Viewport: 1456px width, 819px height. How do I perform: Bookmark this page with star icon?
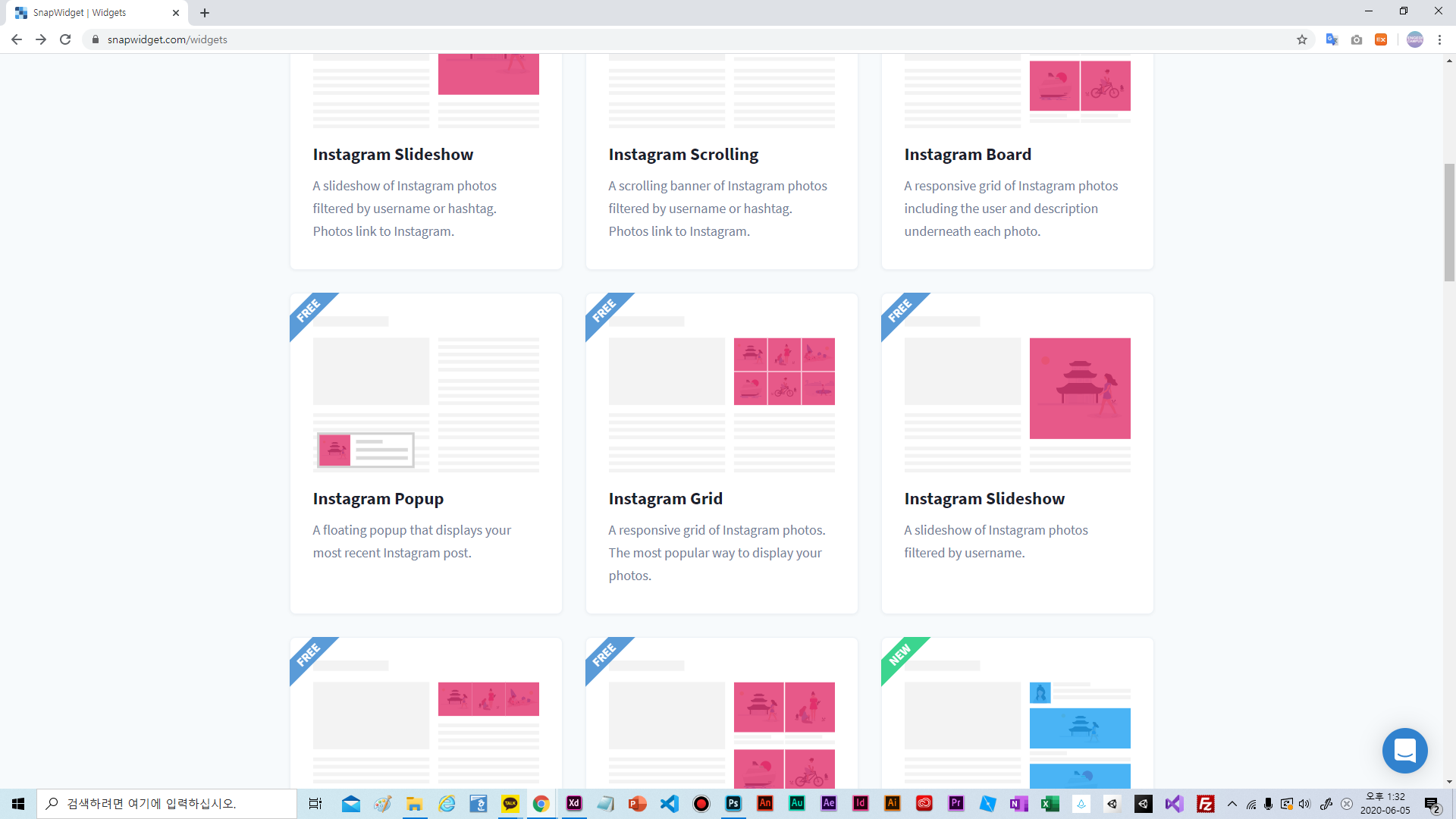(x=1302, y=39)
